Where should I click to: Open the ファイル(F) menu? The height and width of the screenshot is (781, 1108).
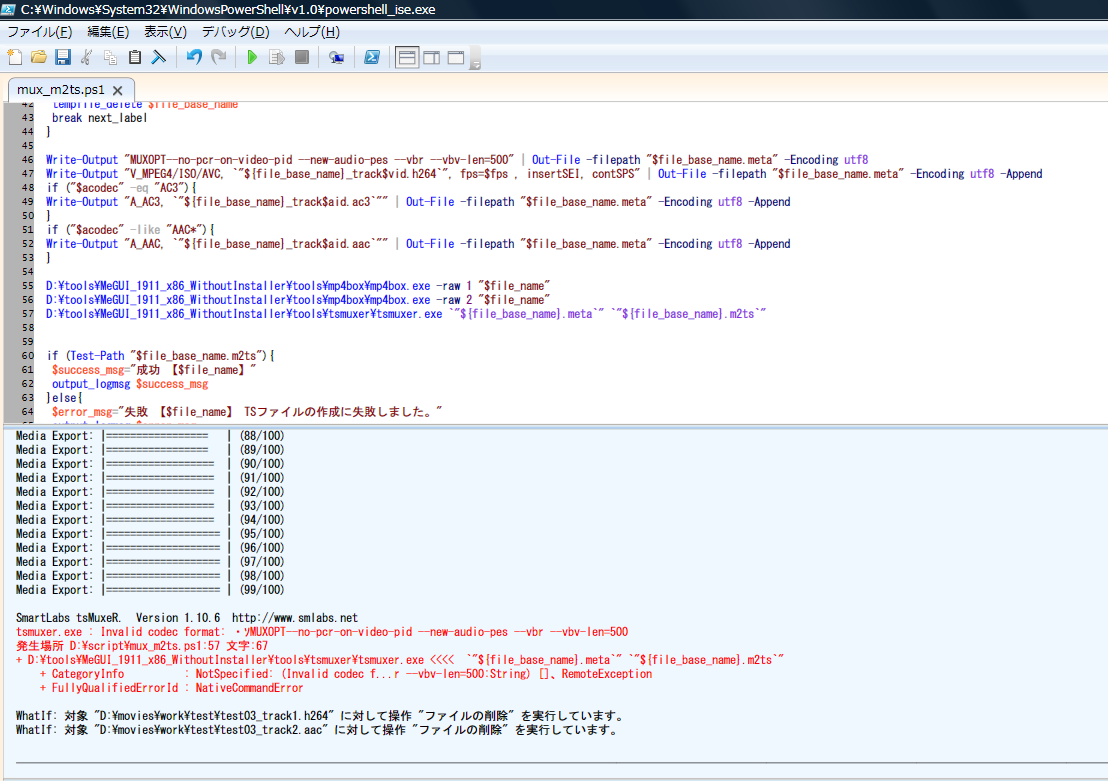(39, 32)
